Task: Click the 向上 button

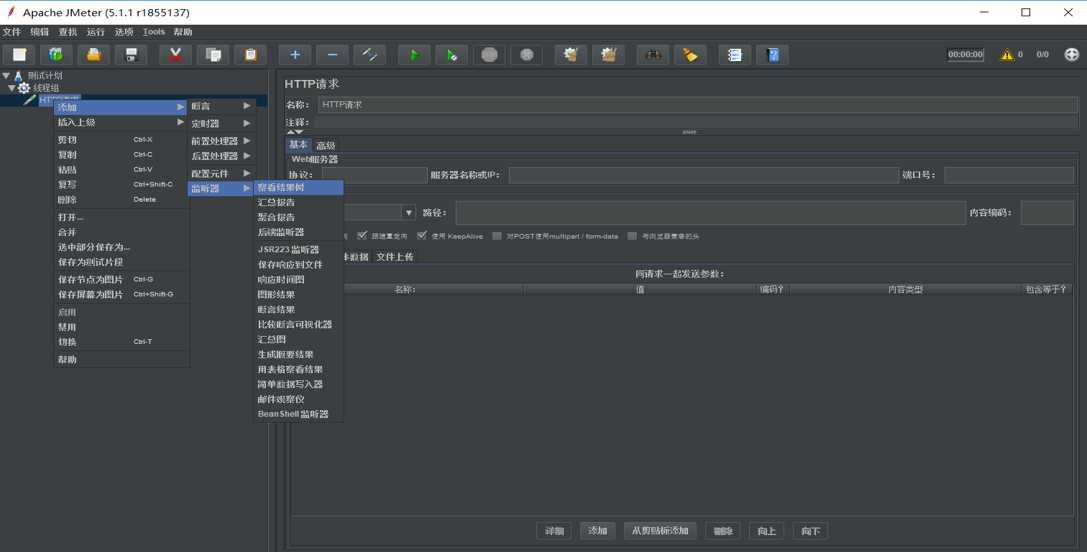Action: click(767, 531)
